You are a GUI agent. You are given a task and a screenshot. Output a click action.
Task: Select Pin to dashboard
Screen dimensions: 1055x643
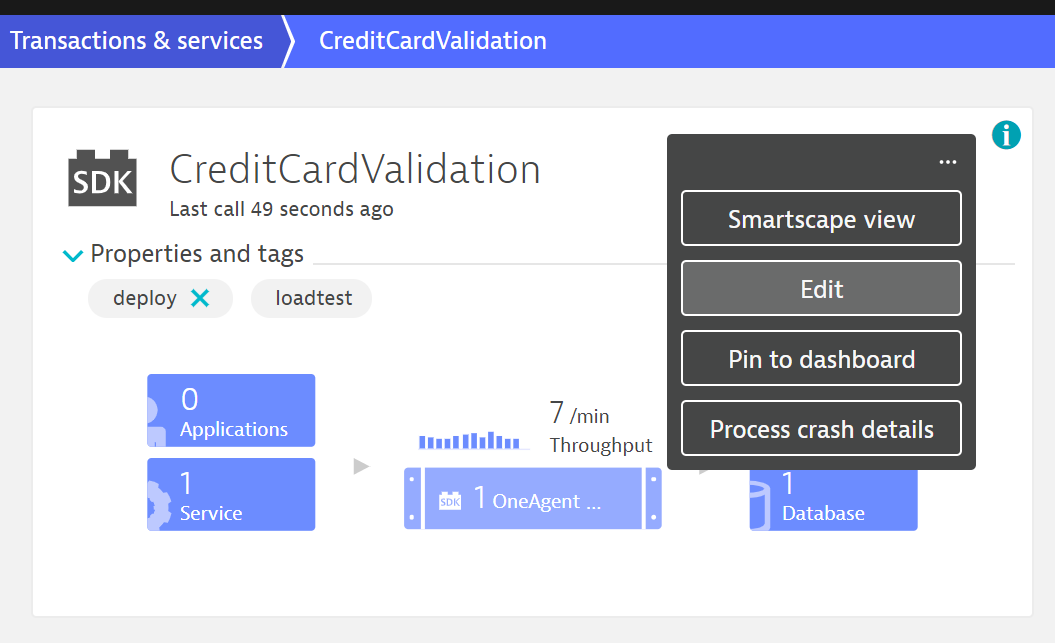coord(821,359)
